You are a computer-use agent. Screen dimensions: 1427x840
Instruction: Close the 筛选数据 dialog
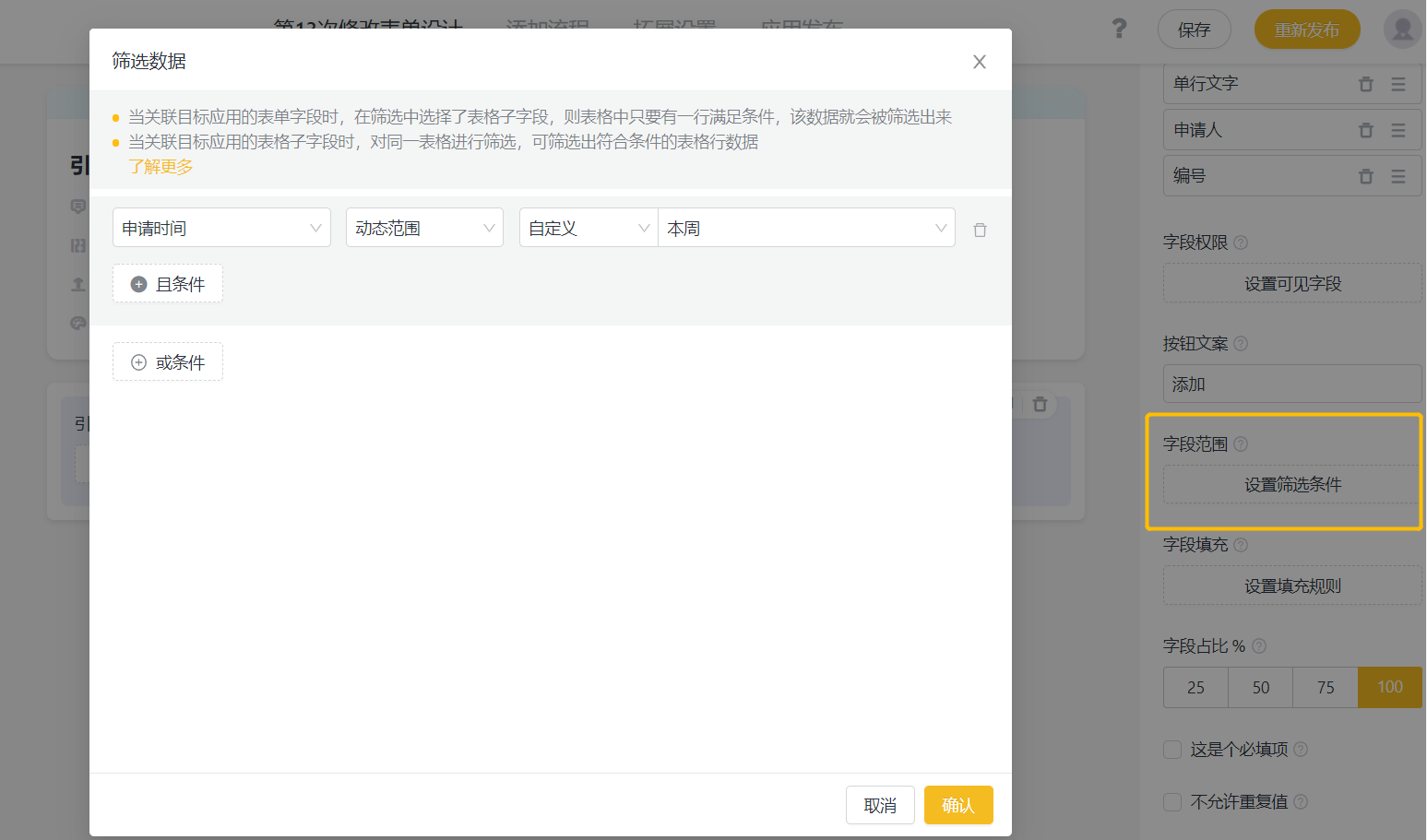(x=980, y=62)
